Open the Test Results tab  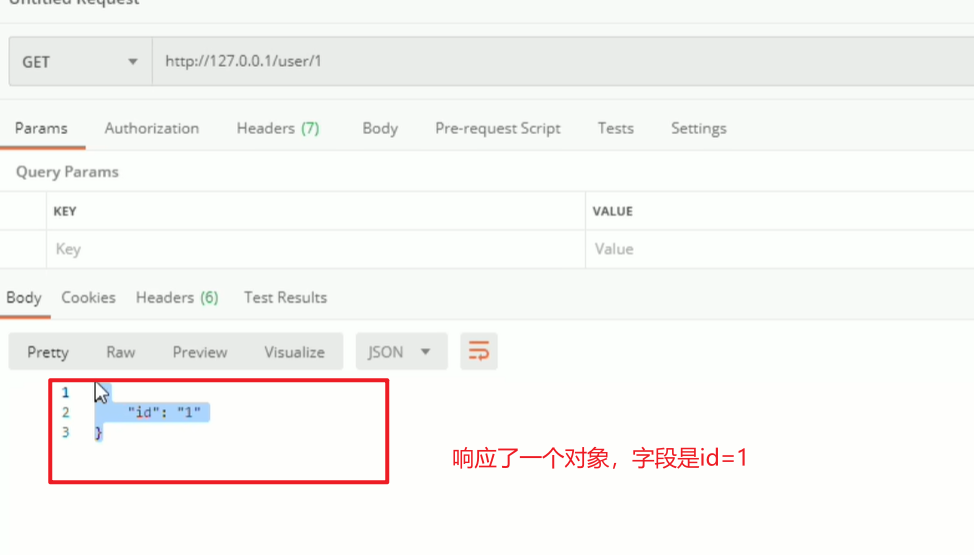point(285,297)
